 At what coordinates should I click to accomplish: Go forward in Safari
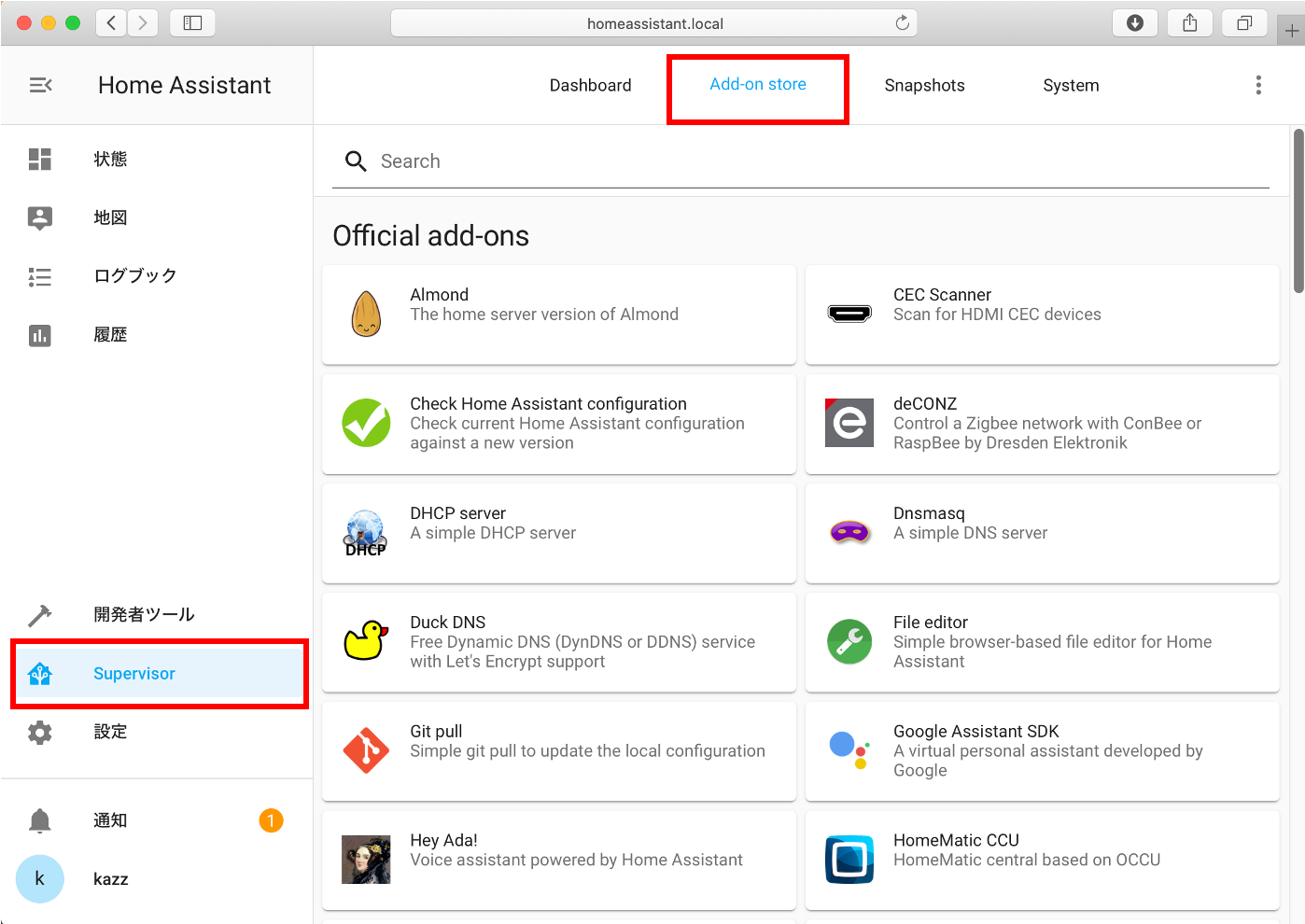click(143, 23)
